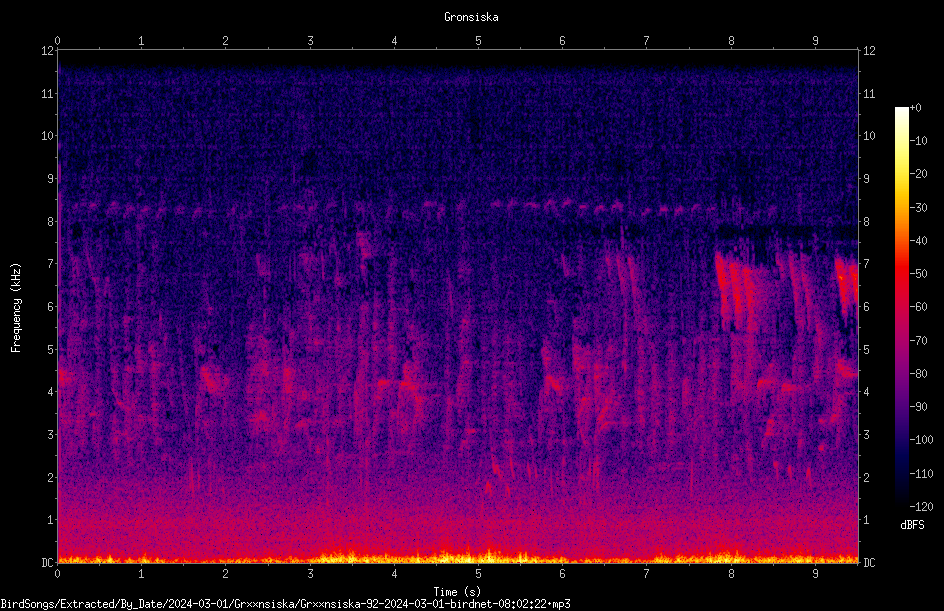Select the 5 second mark on bottom axis
Viewport: 944px width, 611px height.
[478, 574]
